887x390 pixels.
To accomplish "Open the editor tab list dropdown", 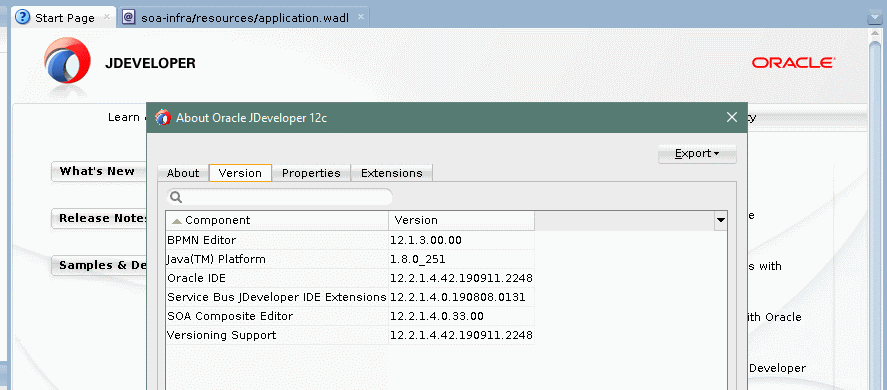I will pos(875,18).
